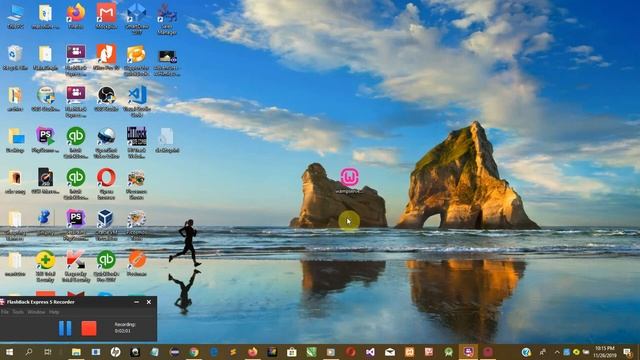Viewport: 640px width, 360px height.
Task: Open the HP app in the taskbar
Action: click(x=116, y=352)
